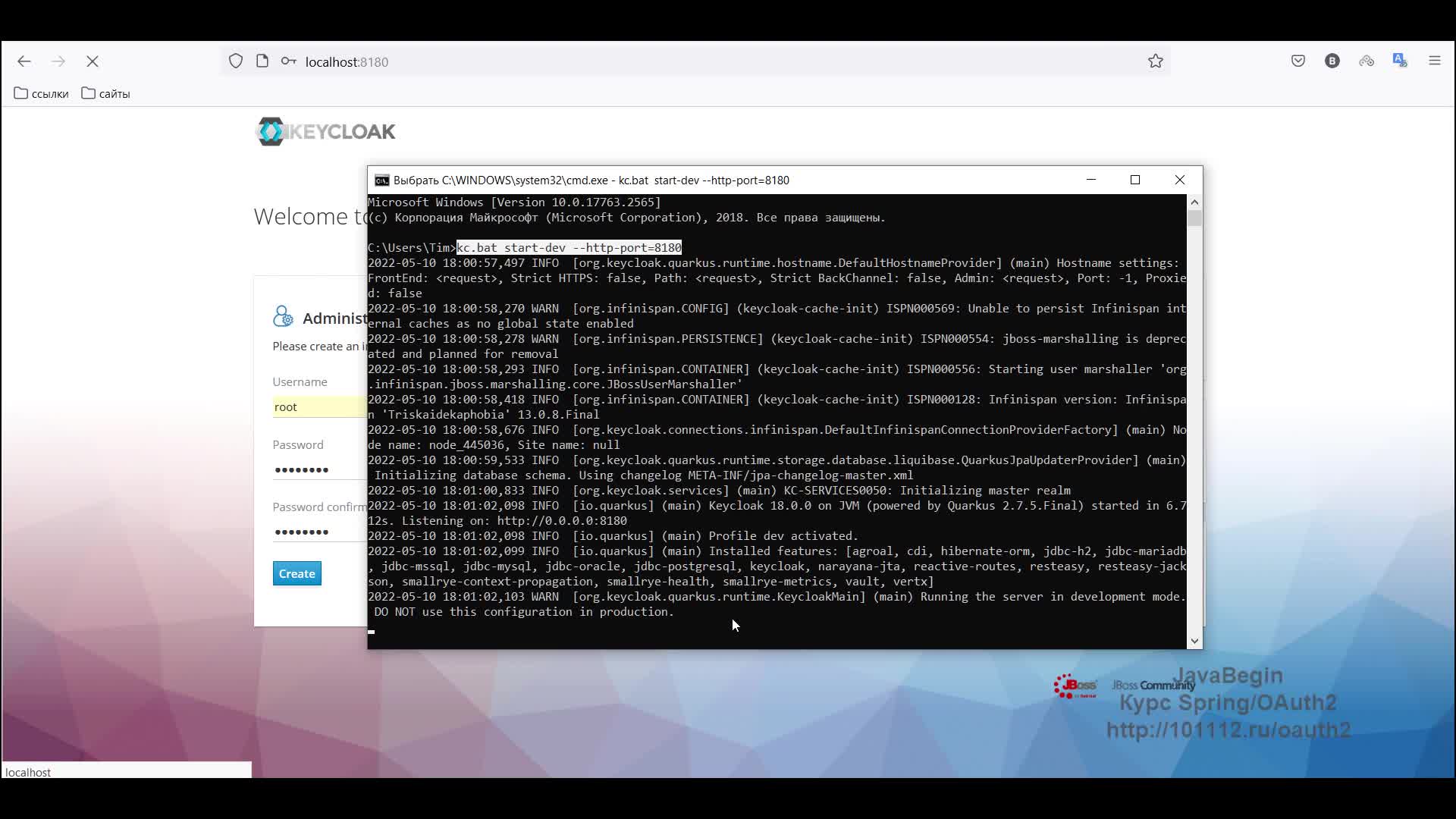
Task: Open the cloud extension icon in toolbar
Action: (x=1367, y=61)
